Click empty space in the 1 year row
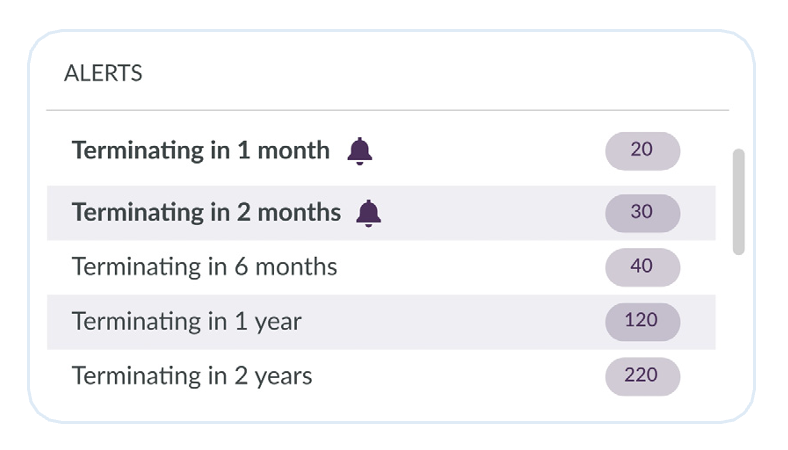The image size is (788, 450). (452, 322)
